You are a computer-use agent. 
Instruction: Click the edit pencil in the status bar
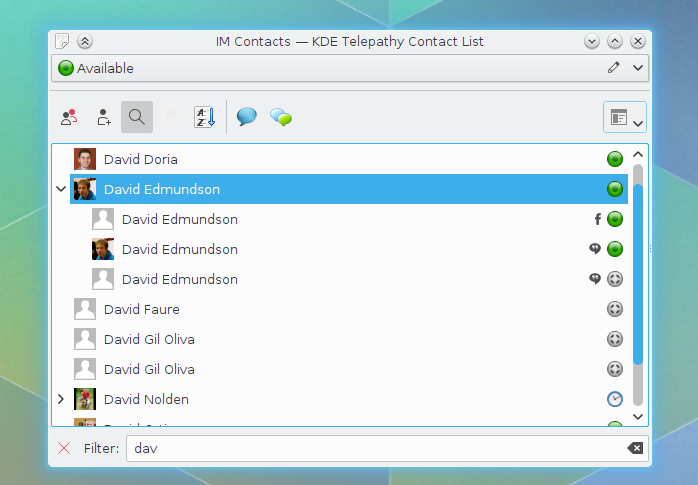click(614, 68)
